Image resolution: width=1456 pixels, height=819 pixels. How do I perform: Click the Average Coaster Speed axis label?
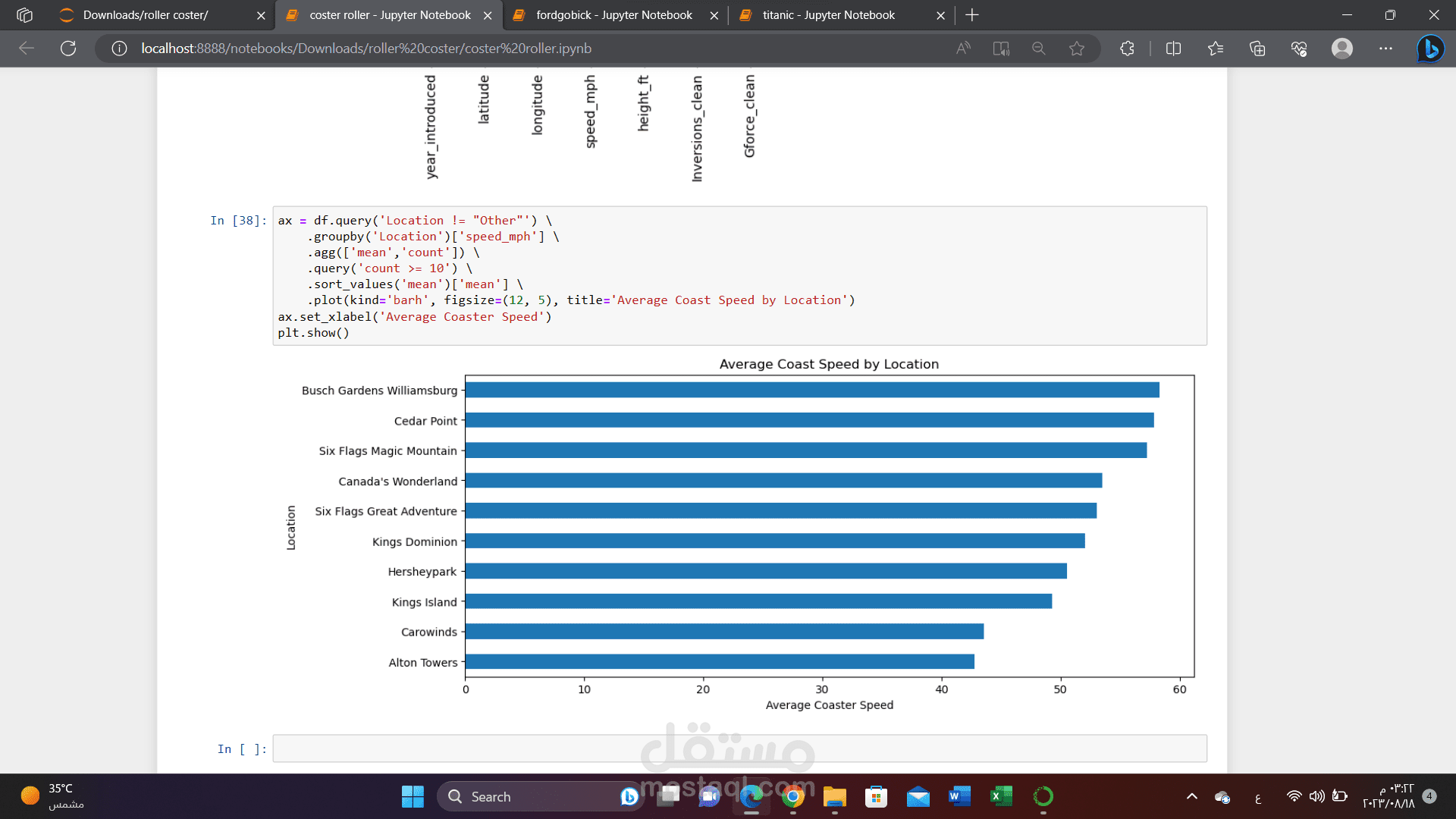pyautogui.click(x=830, y=705)
